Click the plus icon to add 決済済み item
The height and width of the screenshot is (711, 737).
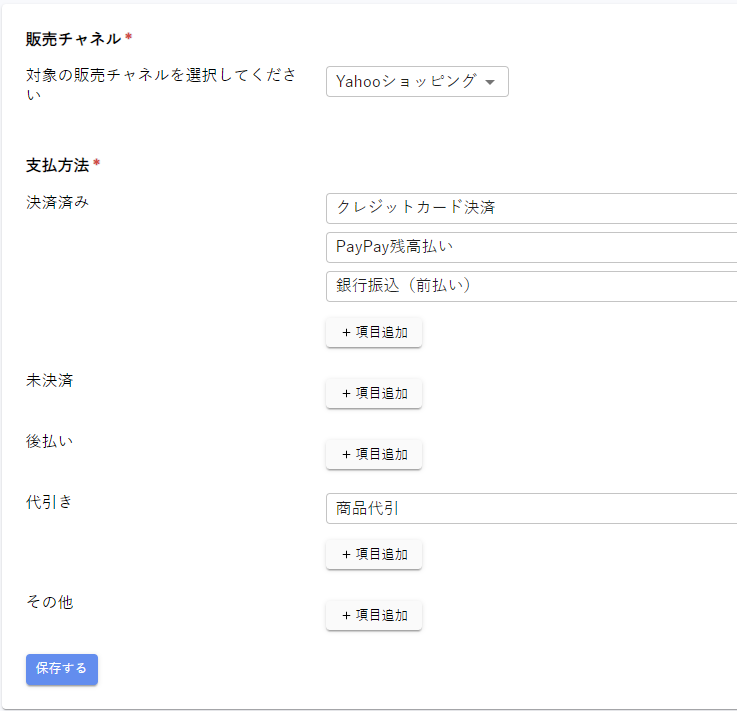click(346, 333)
